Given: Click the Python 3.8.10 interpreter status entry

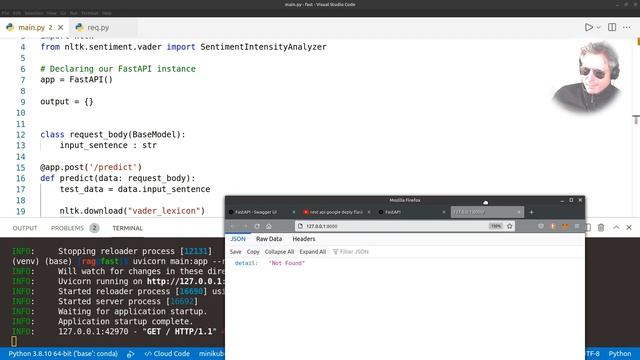Looking at the screenshot, I should (x=63, y=353).
